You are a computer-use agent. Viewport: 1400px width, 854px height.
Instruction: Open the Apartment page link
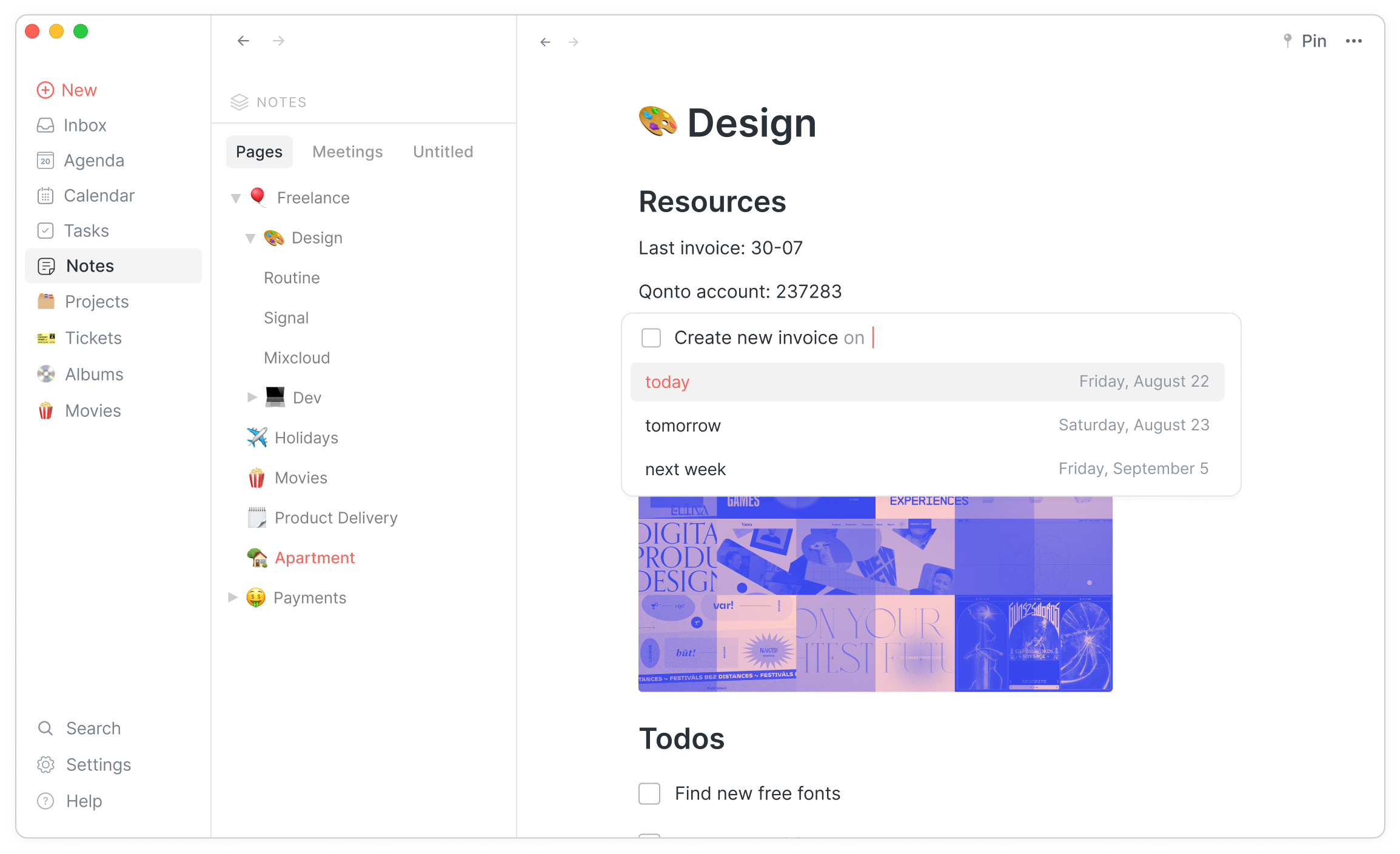(x=314, y=558)
